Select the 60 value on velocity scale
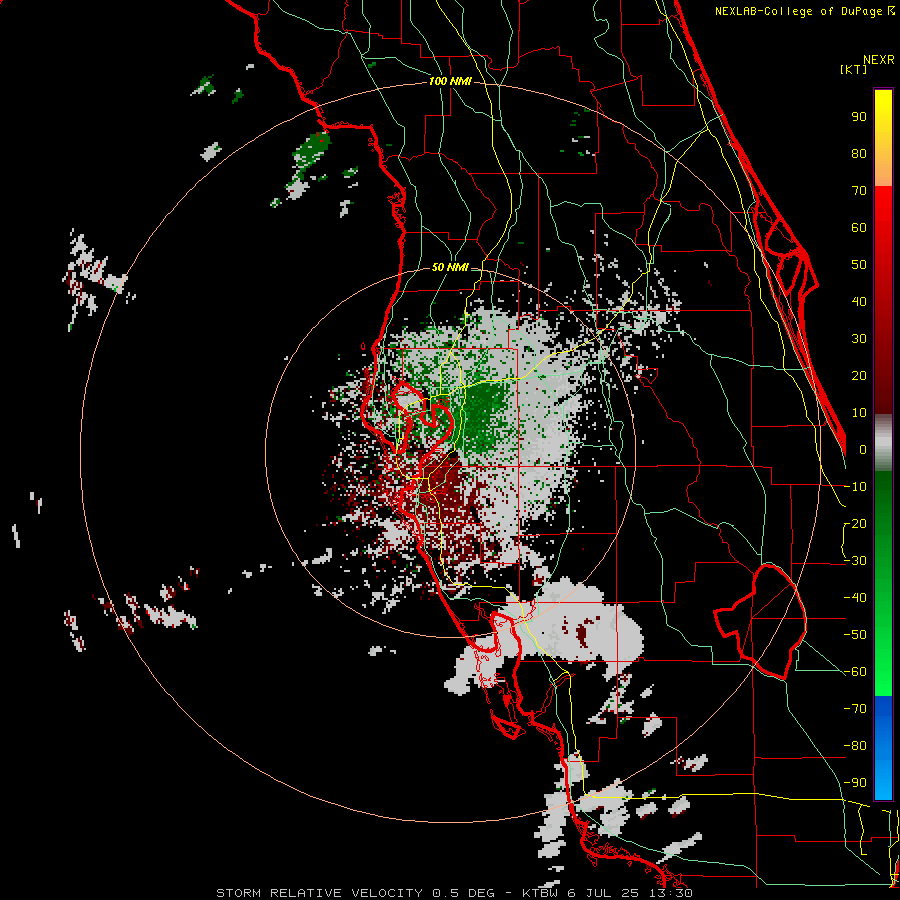Image resolution: width=900 pixels, height=900 pixels. point(859,227)
